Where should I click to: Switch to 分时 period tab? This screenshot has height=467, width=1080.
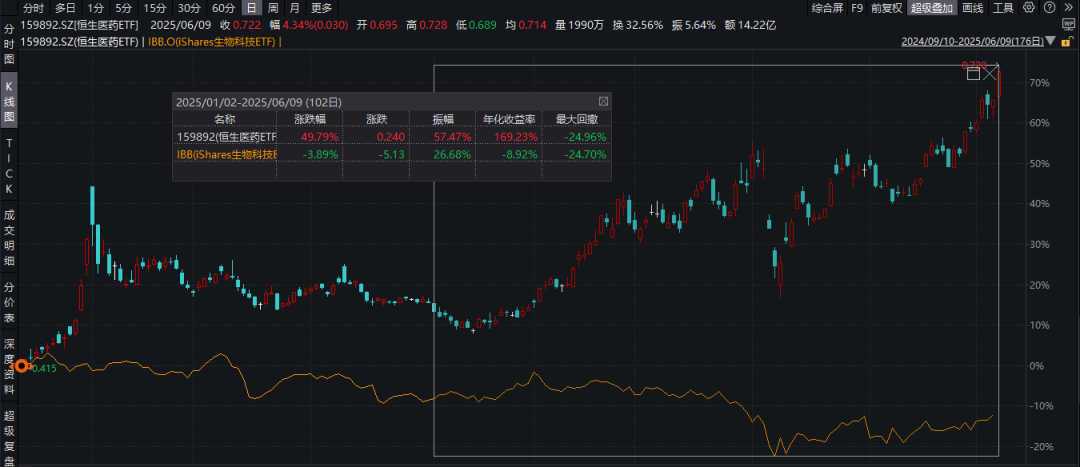click(x=34, y=8)
